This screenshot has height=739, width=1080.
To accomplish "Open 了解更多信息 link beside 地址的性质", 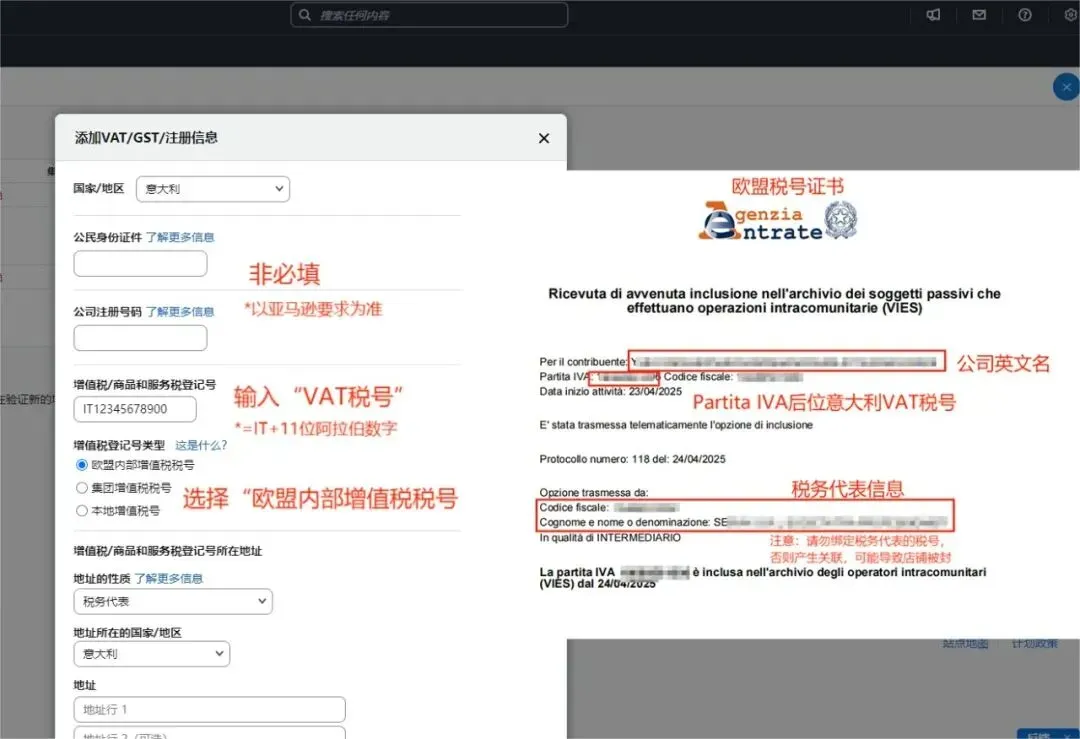I will click(169, 578).
